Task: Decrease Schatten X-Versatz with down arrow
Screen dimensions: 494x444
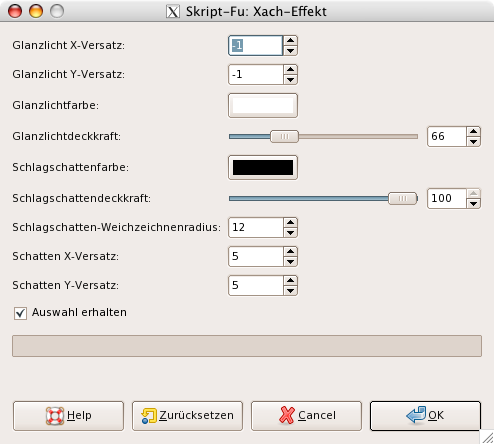Action: (290, 262)
